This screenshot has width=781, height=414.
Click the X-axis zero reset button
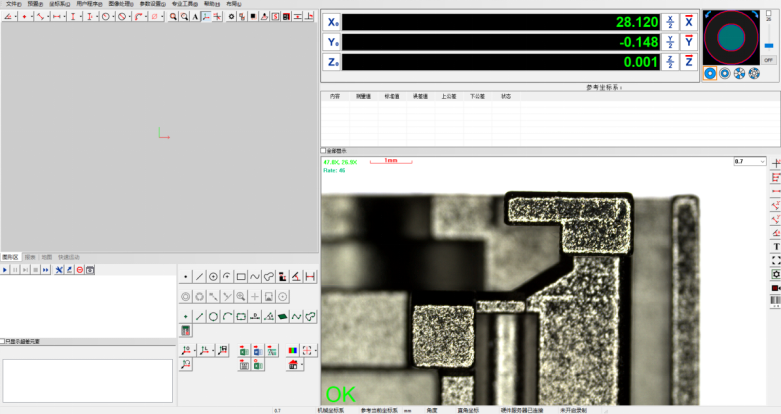click(x=688, y=22)
